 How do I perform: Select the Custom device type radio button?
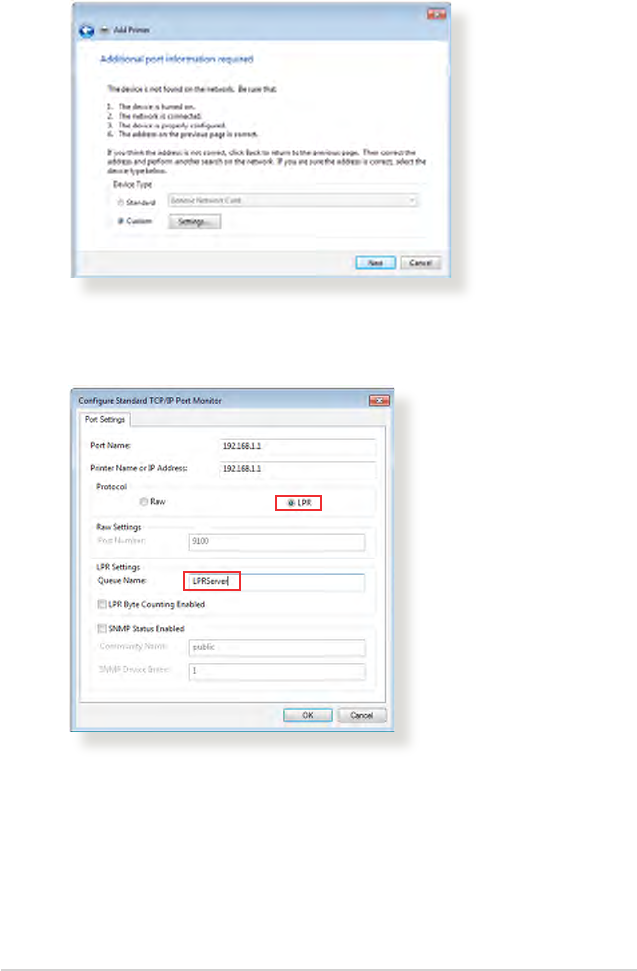tap(120, 221)
